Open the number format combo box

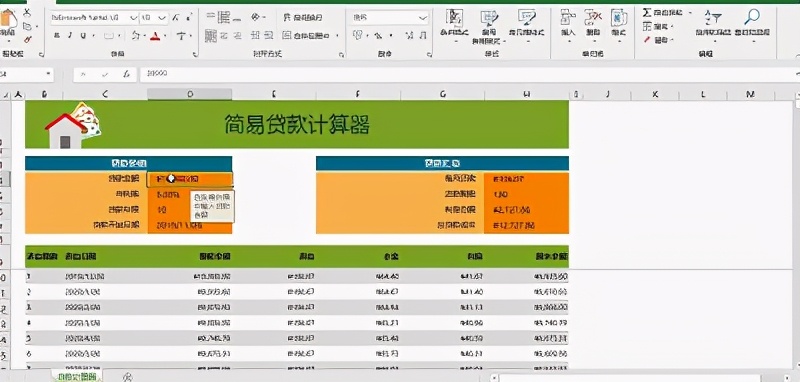click(x=390, y=18)
